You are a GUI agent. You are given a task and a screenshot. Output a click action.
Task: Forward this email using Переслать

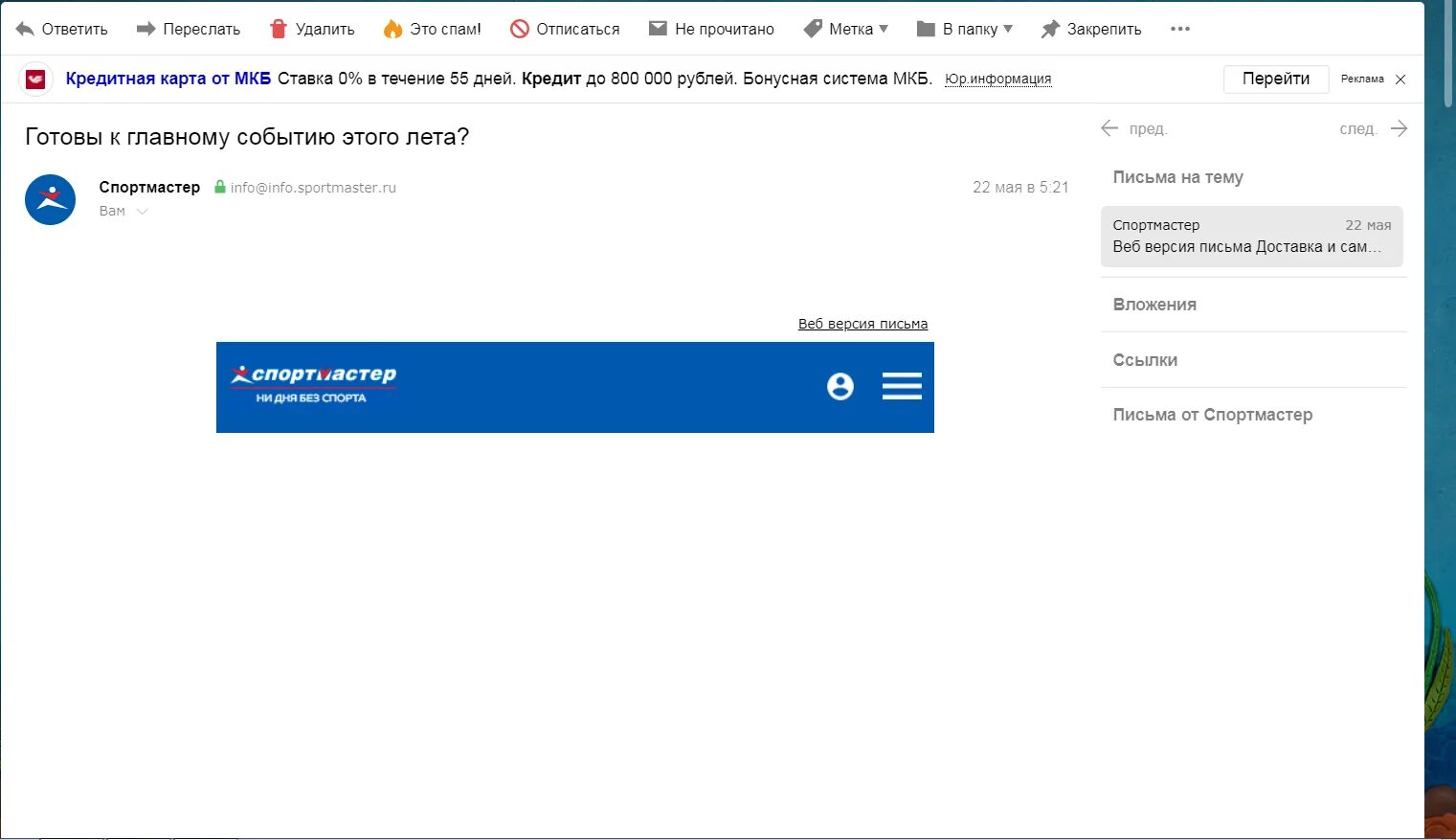point(189,29)
